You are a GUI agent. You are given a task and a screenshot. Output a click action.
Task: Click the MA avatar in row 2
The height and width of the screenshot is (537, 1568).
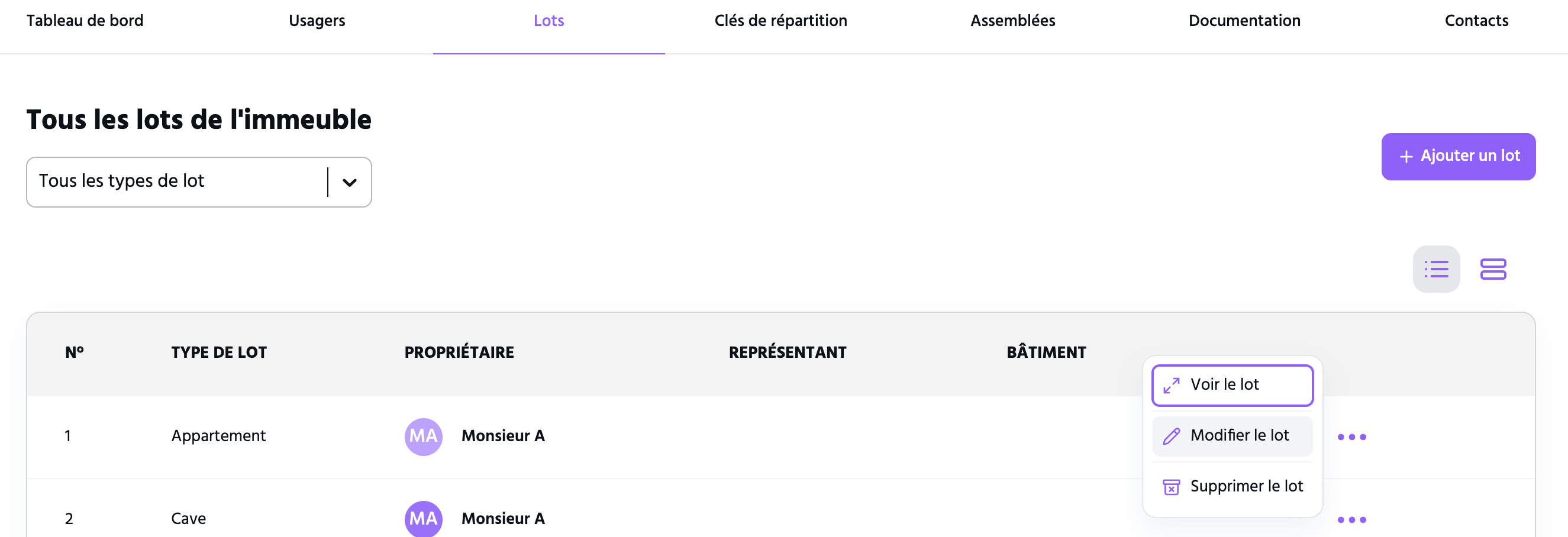(x=423, y=518)
